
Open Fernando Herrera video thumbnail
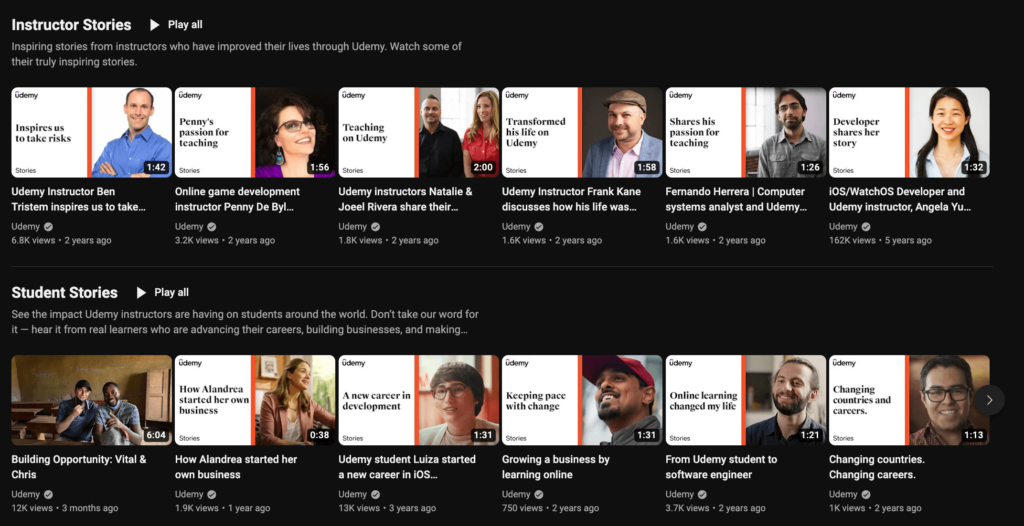(746, 132)
